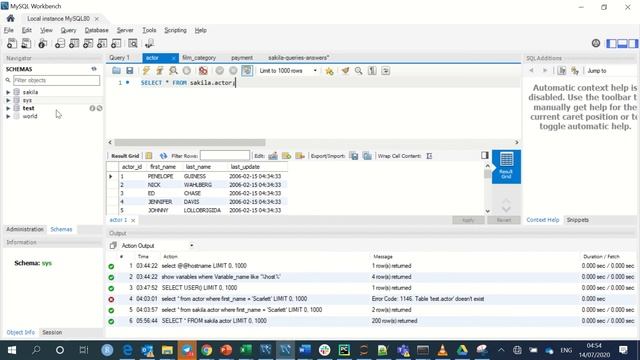Open Google Chrome from the taskbar
The height and width of the screenshot is (360, 640).
click(207, 350)
